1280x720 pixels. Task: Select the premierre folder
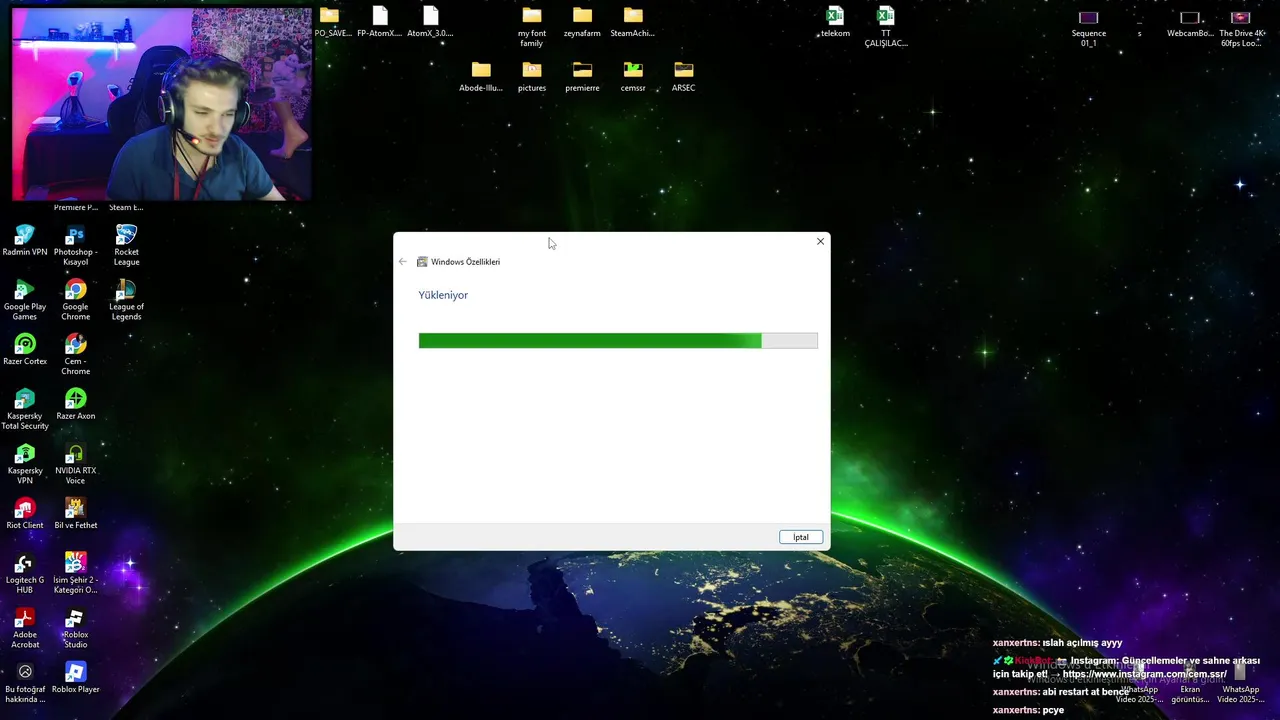[x=582, y=76]
